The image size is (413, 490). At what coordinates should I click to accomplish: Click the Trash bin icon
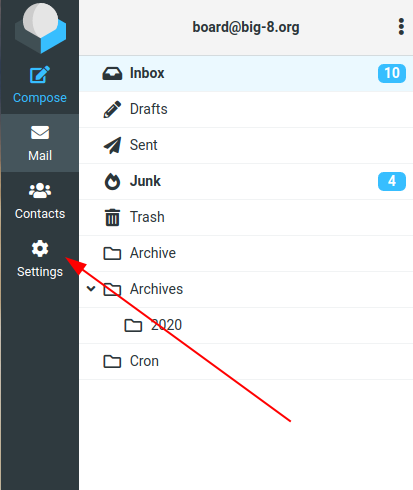(112, 217)
